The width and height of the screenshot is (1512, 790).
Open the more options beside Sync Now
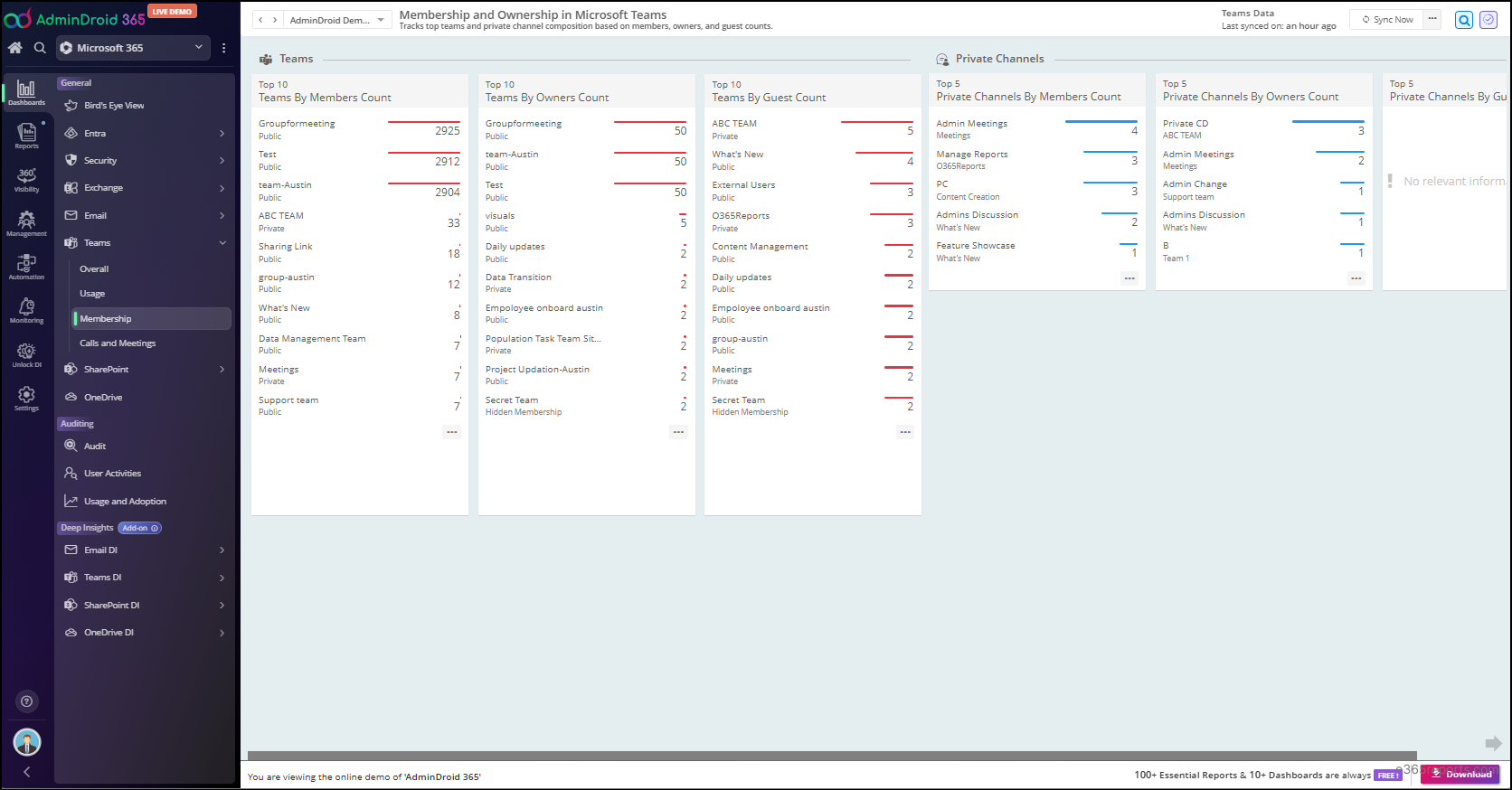[x=1432, y=20]
